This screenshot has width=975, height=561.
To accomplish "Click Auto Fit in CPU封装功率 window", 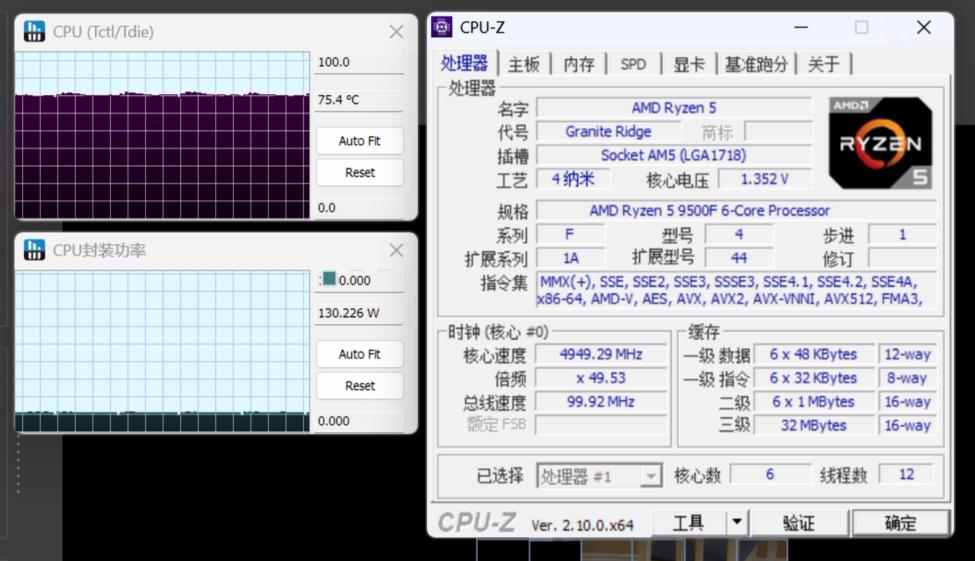I will [x=359, y=355].
